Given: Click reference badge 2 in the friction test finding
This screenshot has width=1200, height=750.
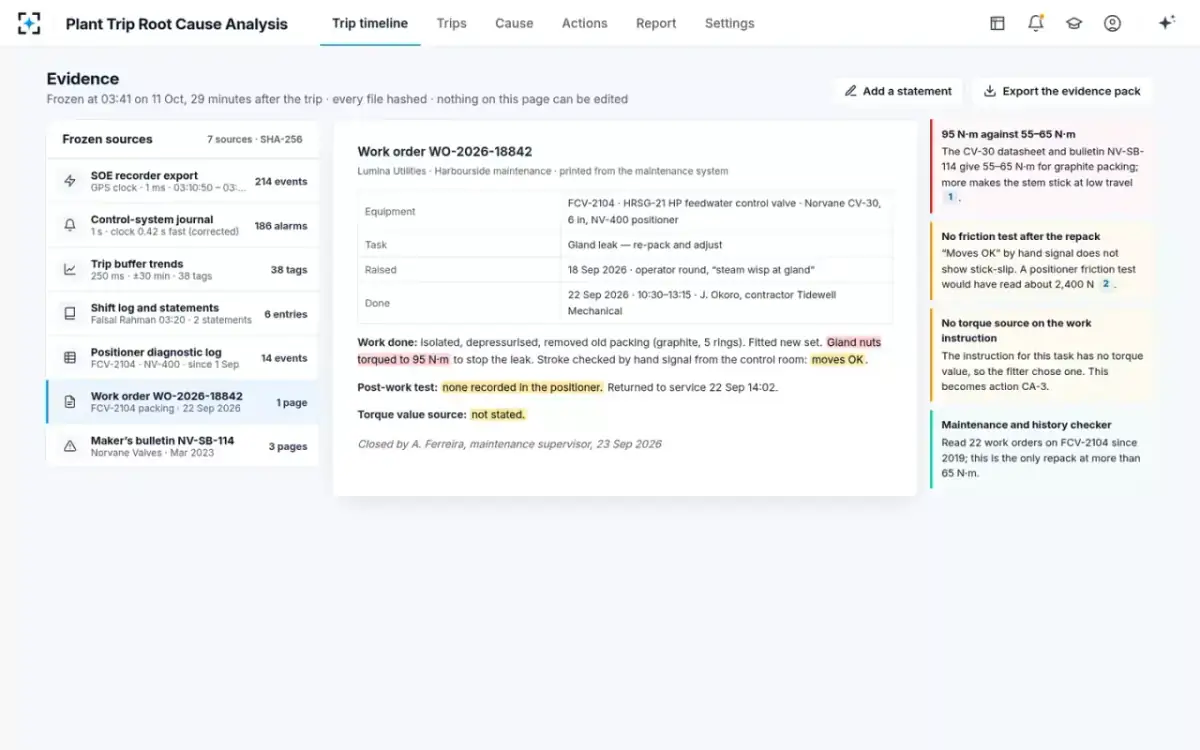Looking at the screenshot, I should pos(1105,284).
